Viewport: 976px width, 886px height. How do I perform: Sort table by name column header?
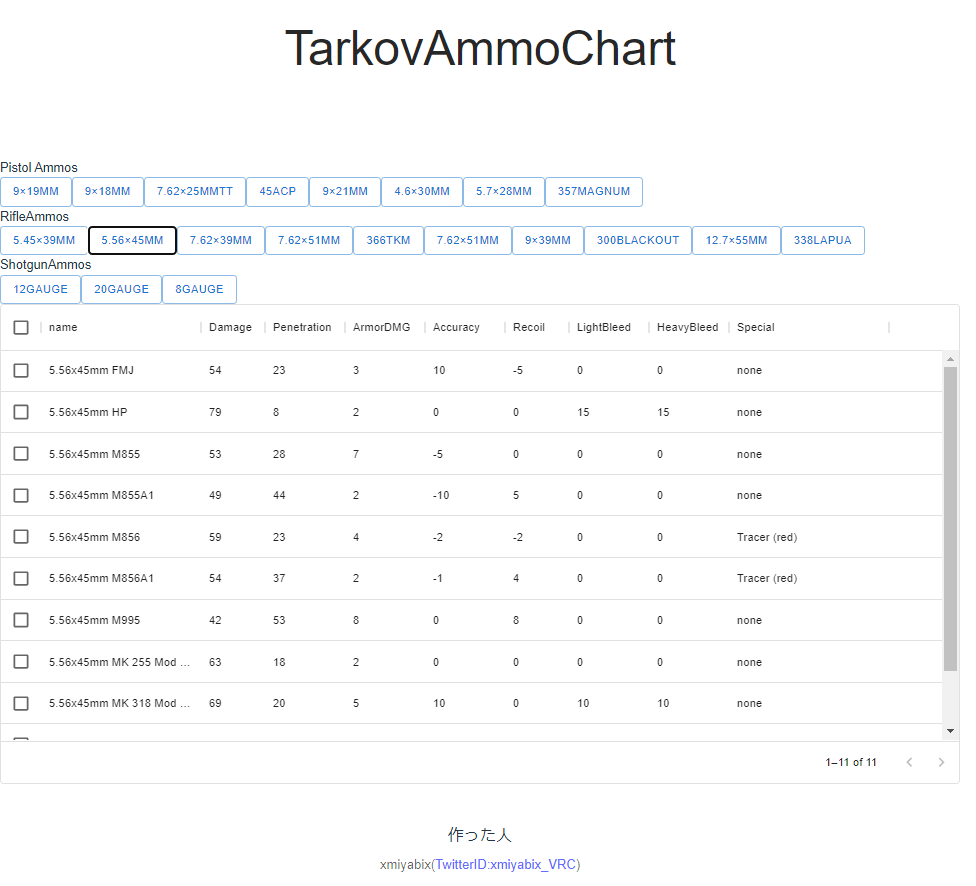(x=63, y=328)
